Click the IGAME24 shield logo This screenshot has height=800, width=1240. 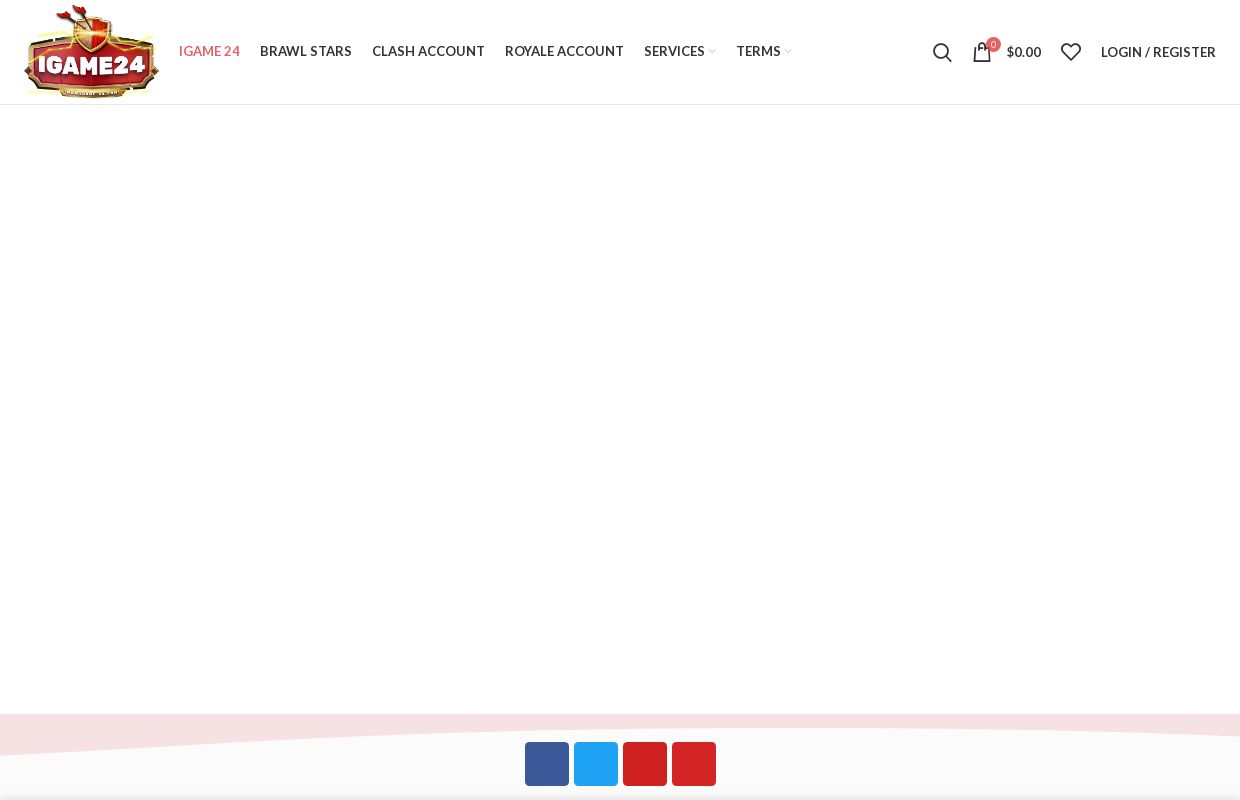pyautogui.click(x=91, y=52)
